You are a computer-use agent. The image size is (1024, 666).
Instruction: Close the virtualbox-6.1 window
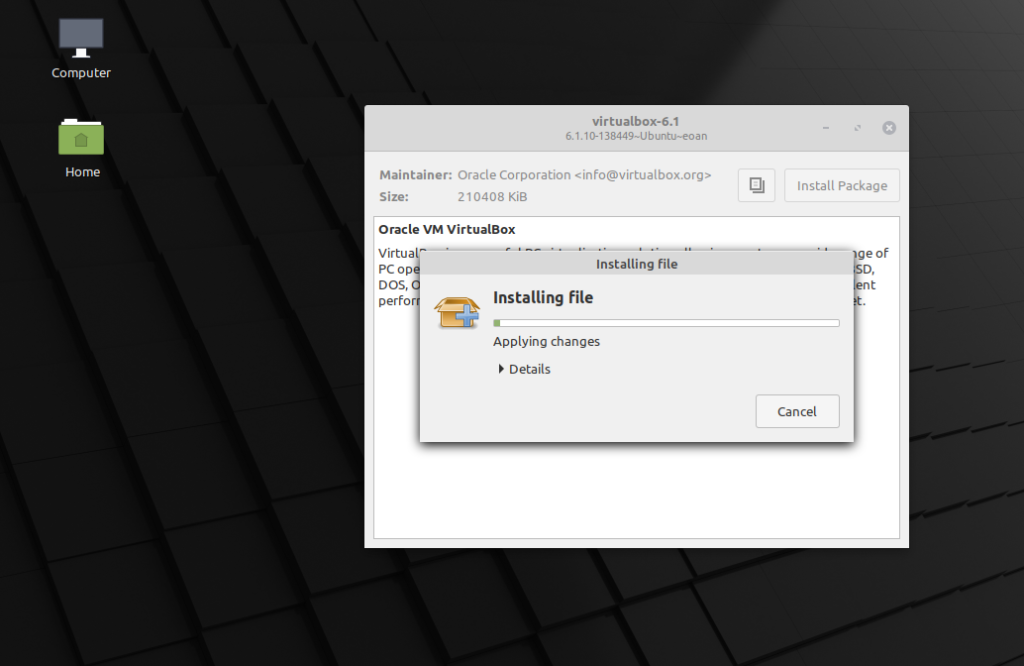(889, 128)
